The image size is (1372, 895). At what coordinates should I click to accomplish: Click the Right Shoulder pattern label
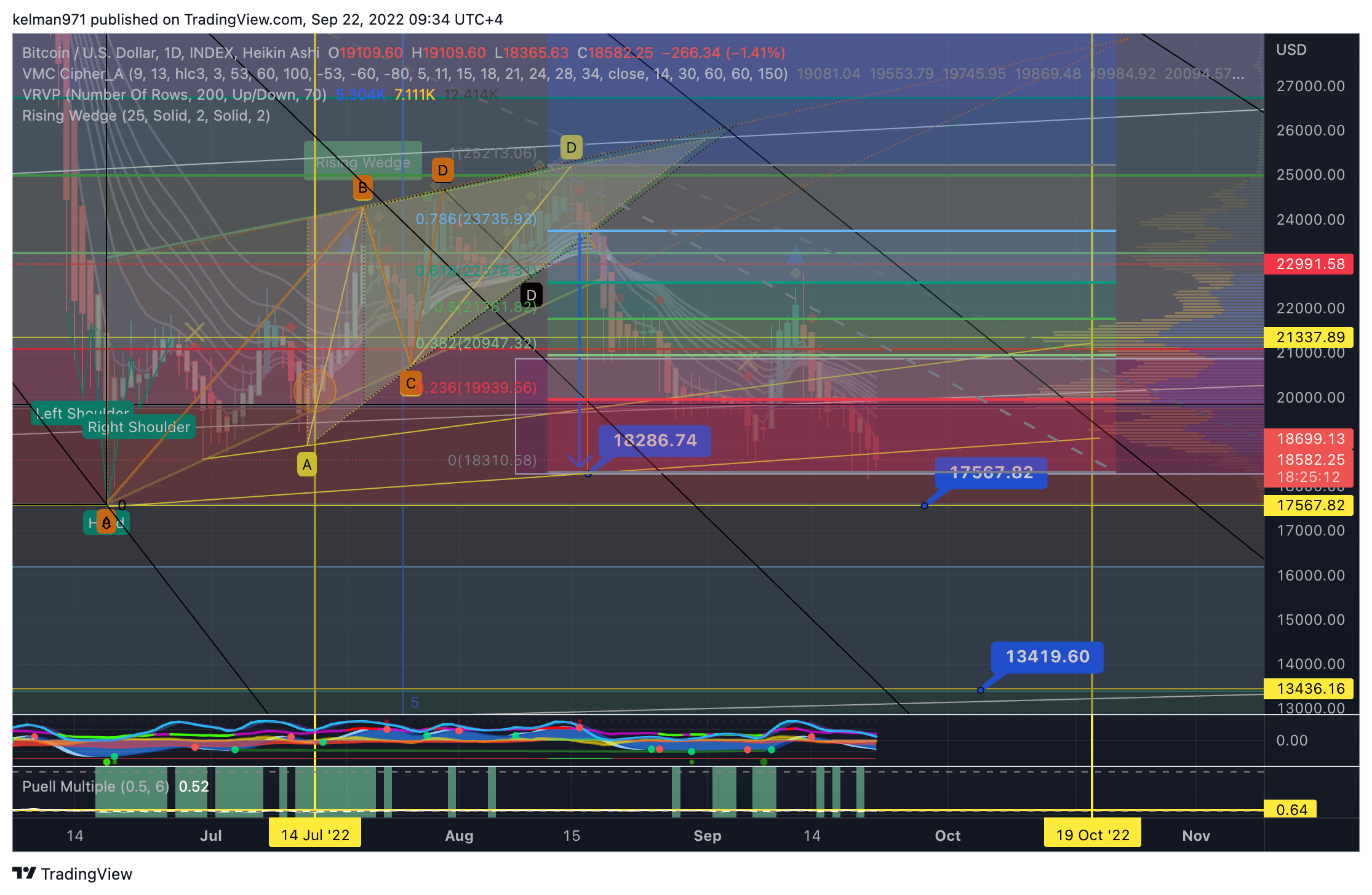coord(139,427)
